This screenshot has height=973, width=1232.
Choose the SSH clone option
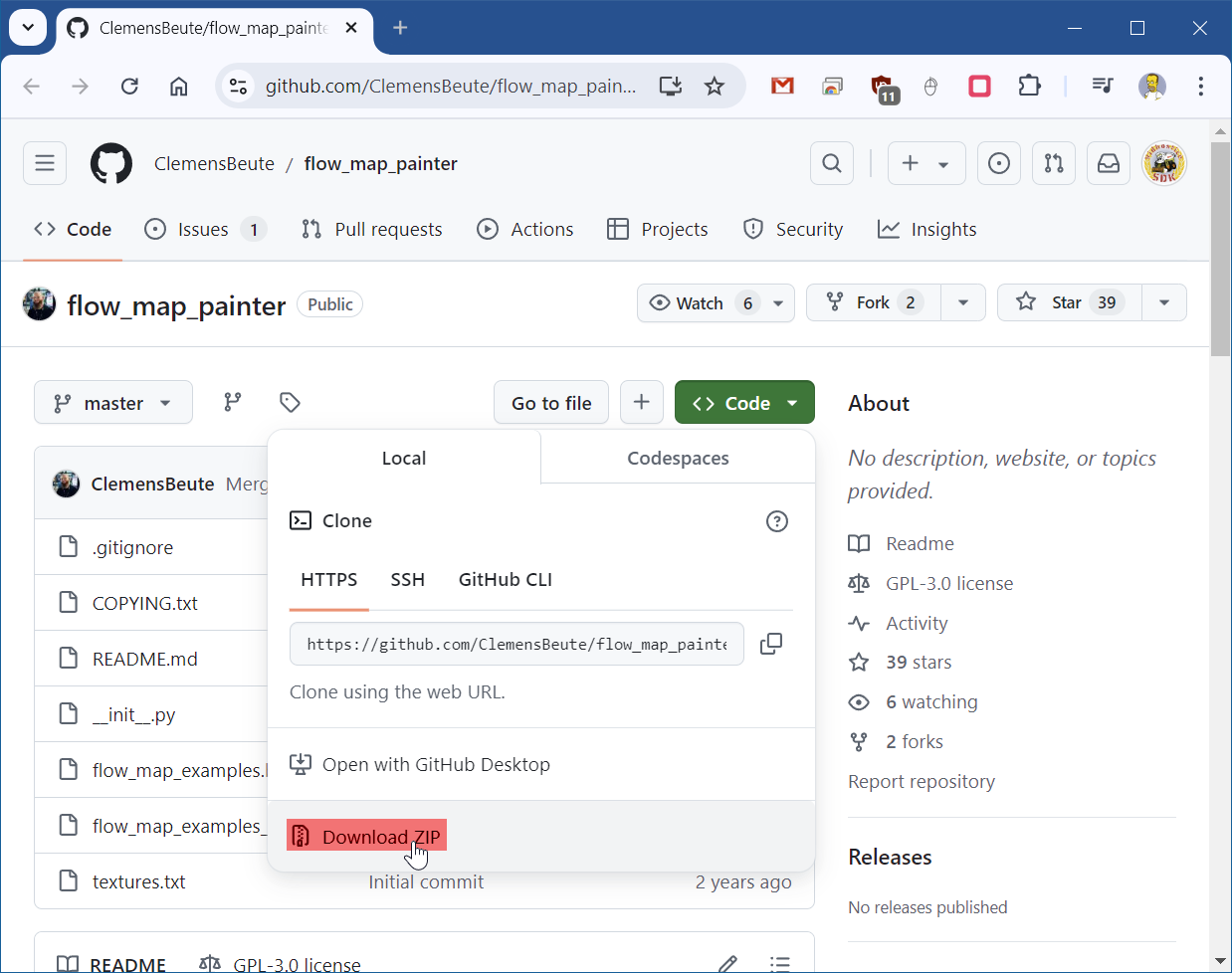[x=408, y=579]
